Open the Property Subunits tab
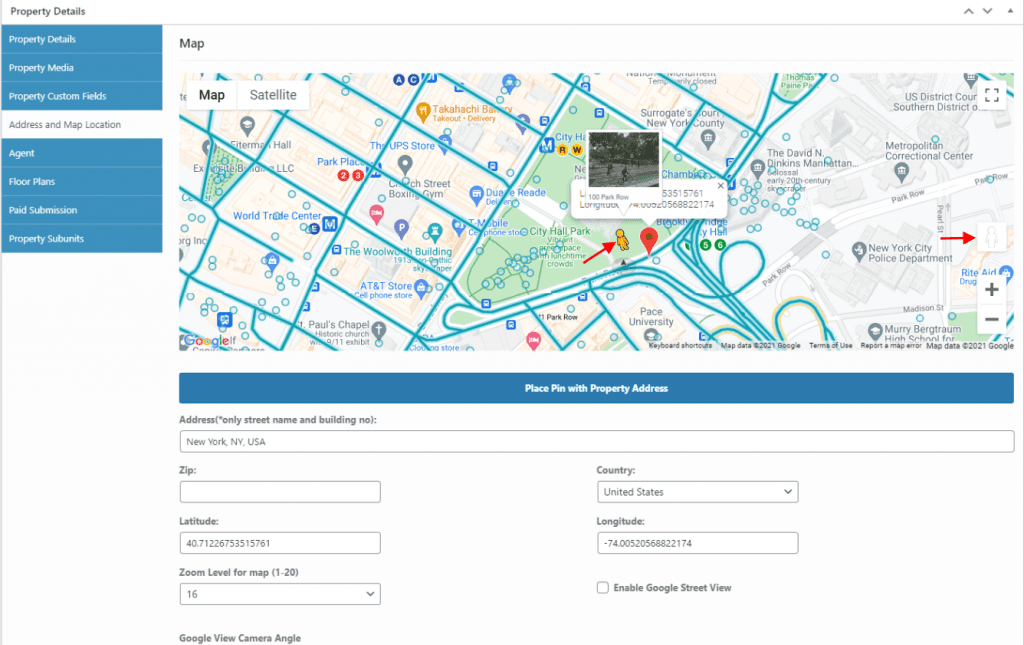Viewport: 1024px width, 645px height. [x=82, y=239]
